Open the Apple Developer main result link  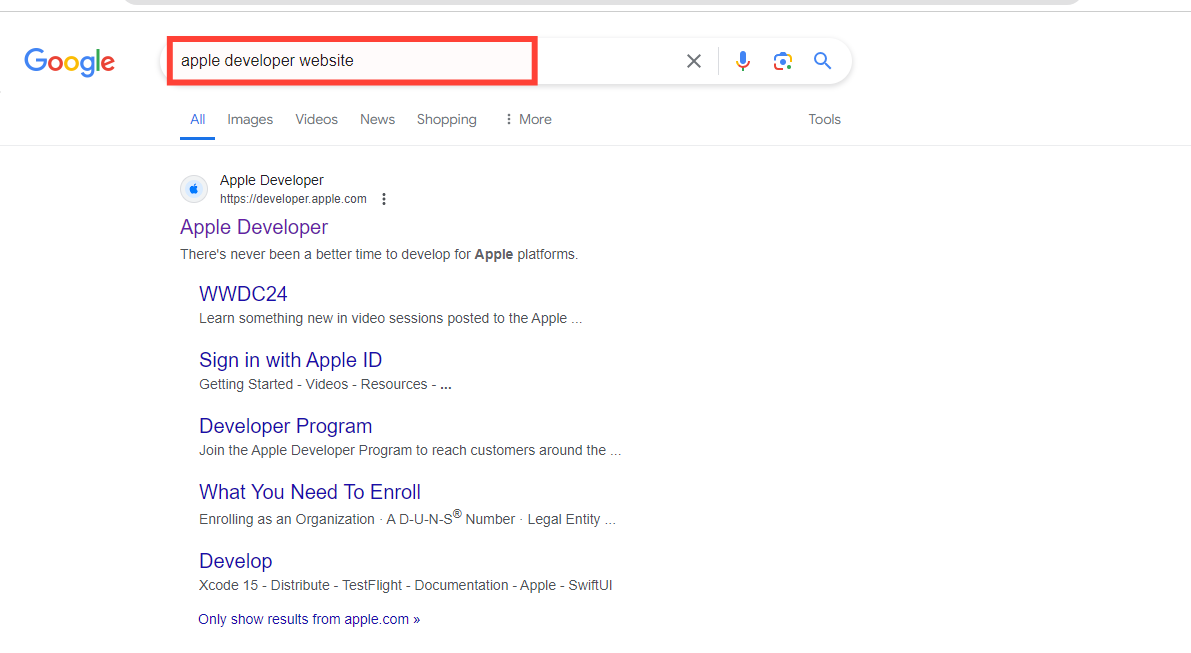[x=254, y=227]
